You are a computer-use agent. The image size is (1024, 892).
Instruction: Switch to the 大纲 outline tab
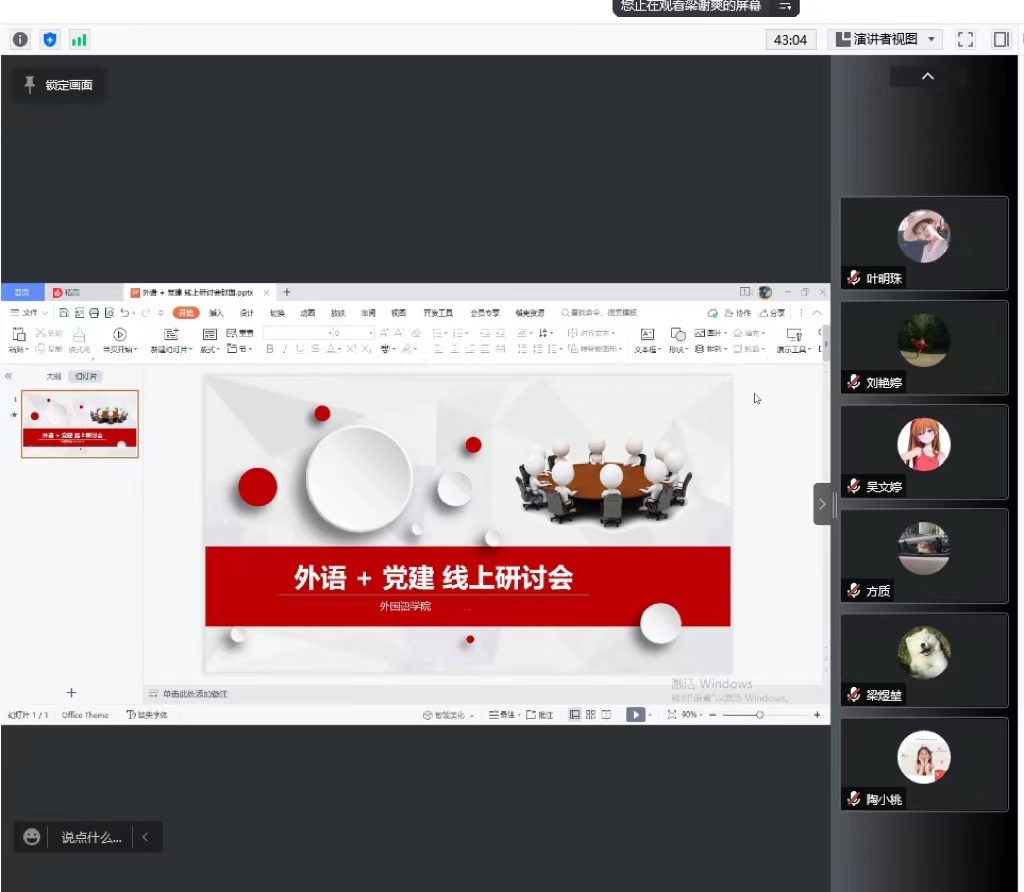point(53,376)
